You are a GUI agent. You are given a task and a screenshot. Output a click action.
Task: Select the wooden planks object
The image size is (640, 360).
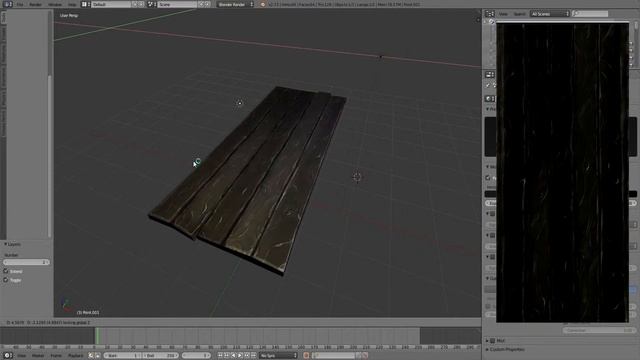point(249,179)
